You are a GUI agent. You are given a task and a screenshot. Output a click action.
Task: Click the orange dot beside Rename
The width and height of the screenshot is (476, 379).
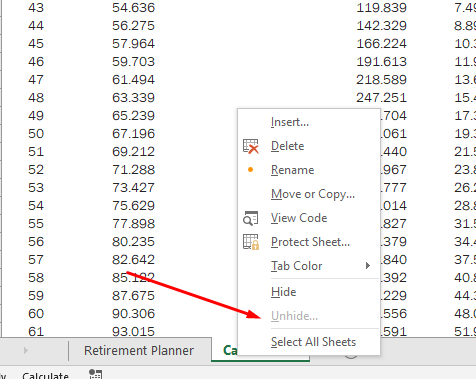coord(251,170)
